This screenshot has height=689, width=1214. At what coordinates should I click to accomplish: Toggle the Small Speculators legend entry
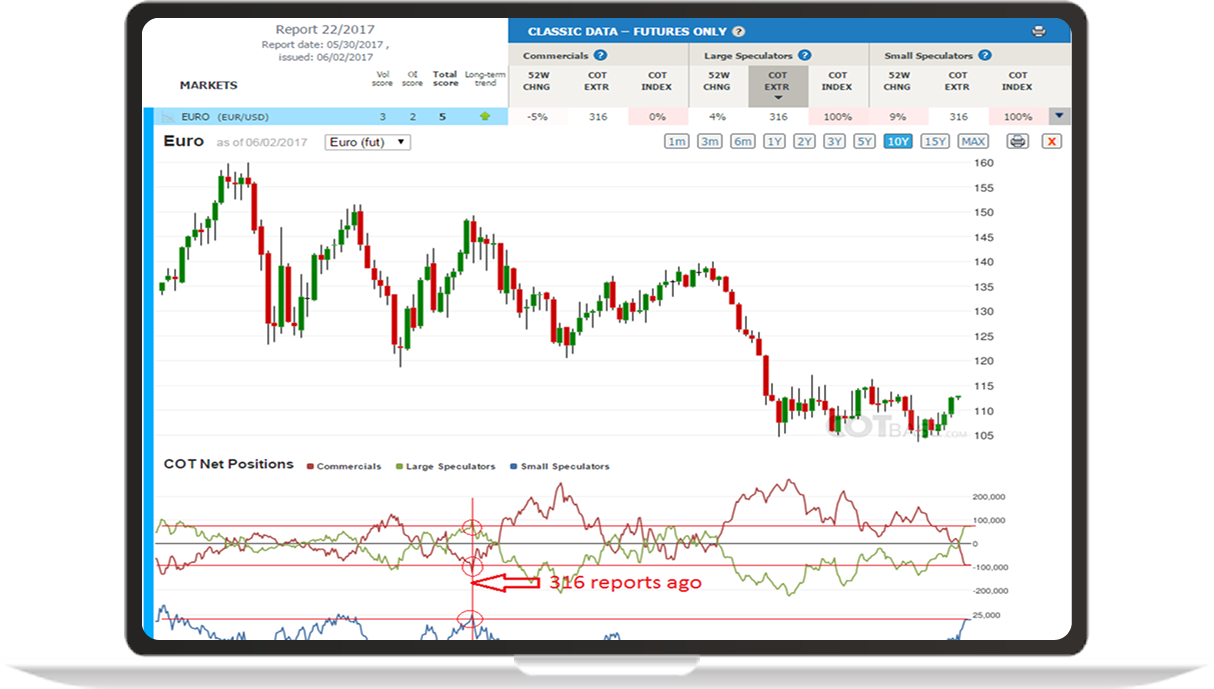click(x=562, y=466)
